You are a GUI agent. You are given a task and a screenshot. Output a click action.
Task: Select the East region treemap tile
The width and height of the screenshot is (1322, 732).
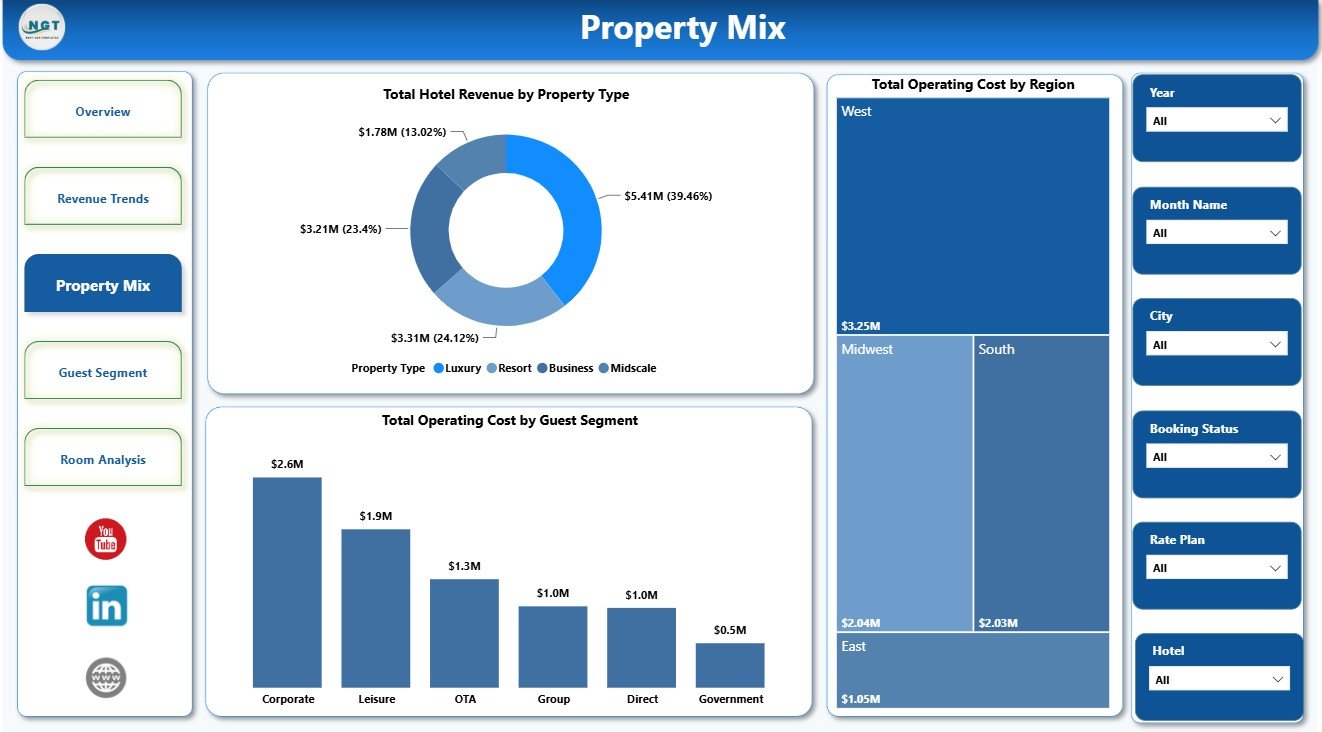coord(973,670)
